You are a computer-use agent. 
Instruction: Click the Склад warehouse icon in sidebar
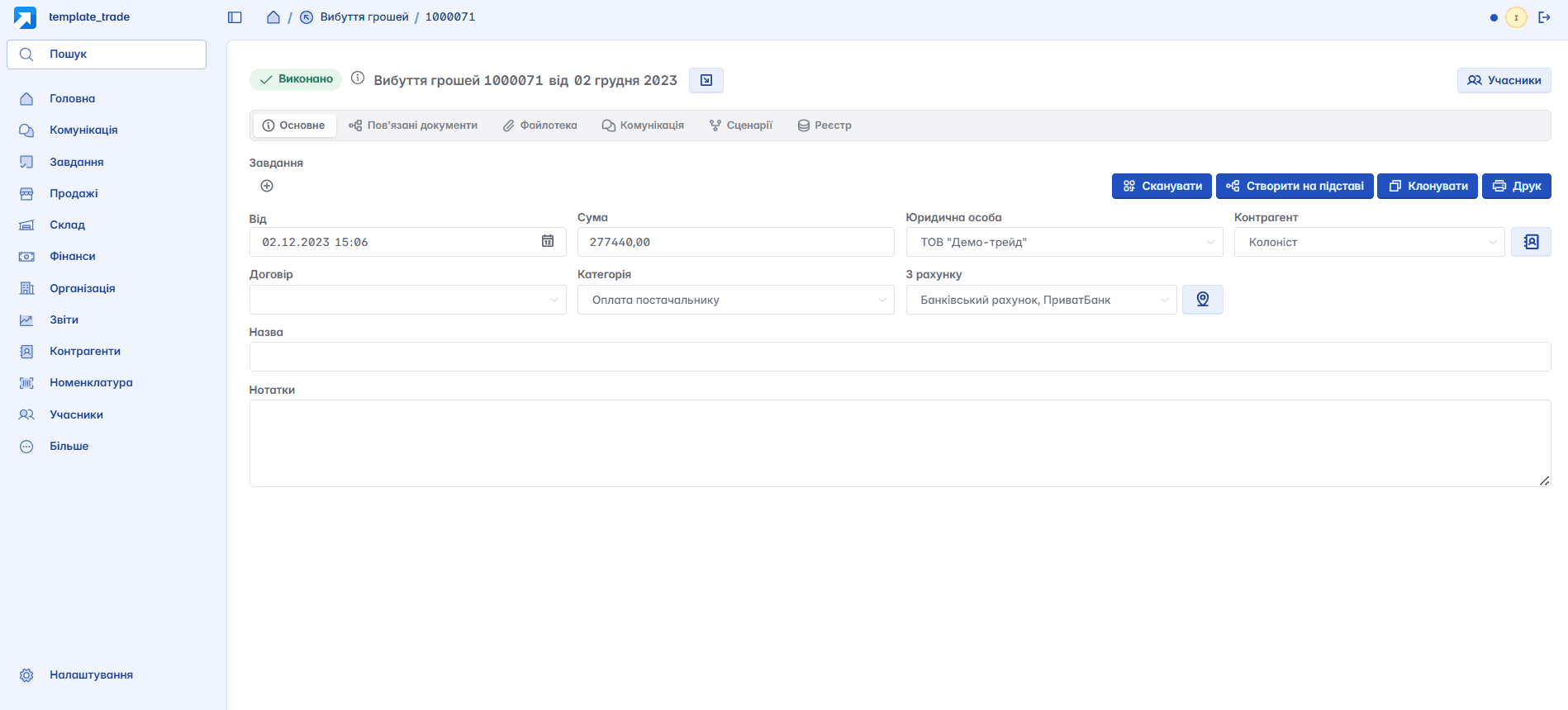click(x=26, y=225)
